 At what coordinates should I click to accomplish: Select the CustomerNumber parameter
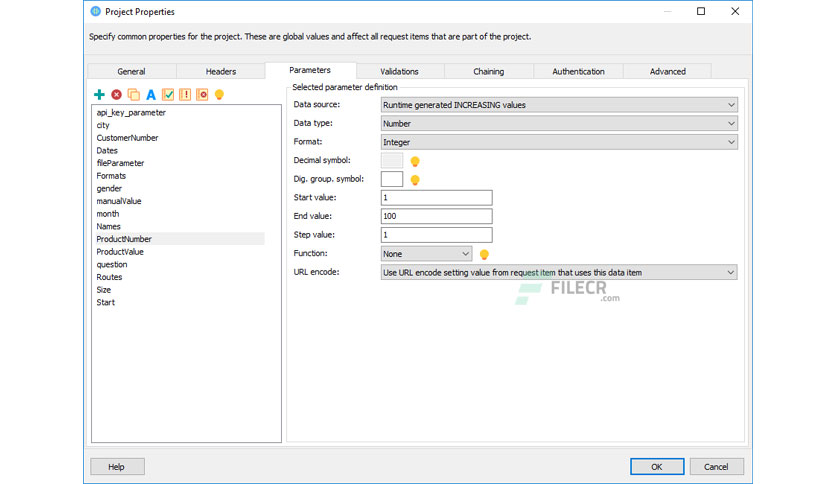(x=127, y=138)
